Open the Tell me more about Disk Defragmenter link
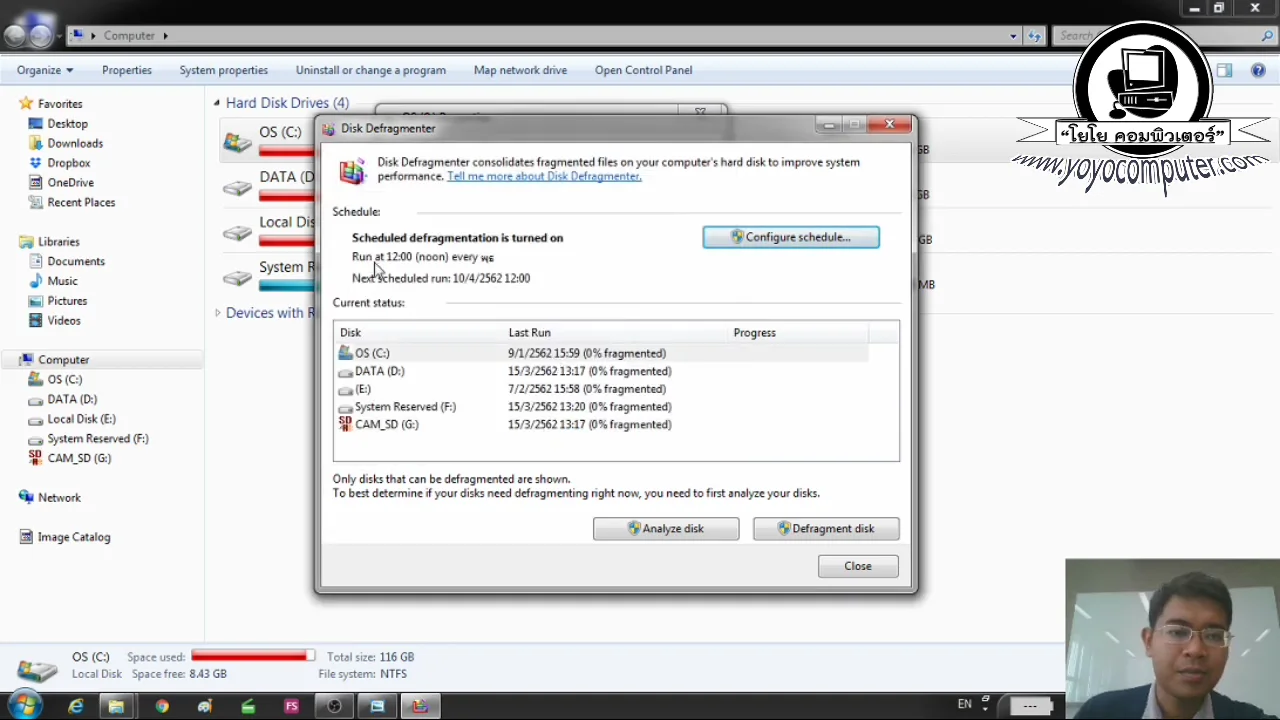1280x720 pixels. 543,176
